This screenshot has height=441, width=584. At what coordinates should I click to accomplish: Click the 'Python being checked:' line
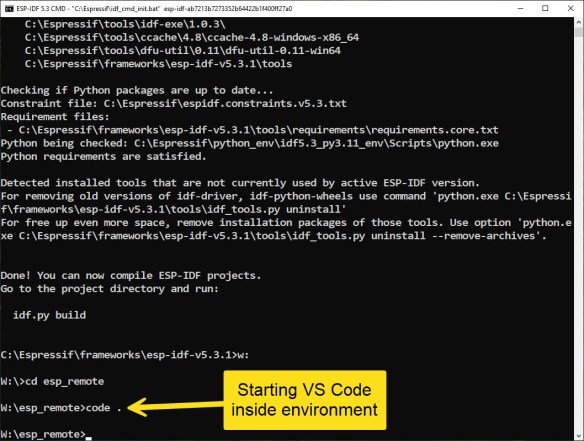(x=250, y=143)
